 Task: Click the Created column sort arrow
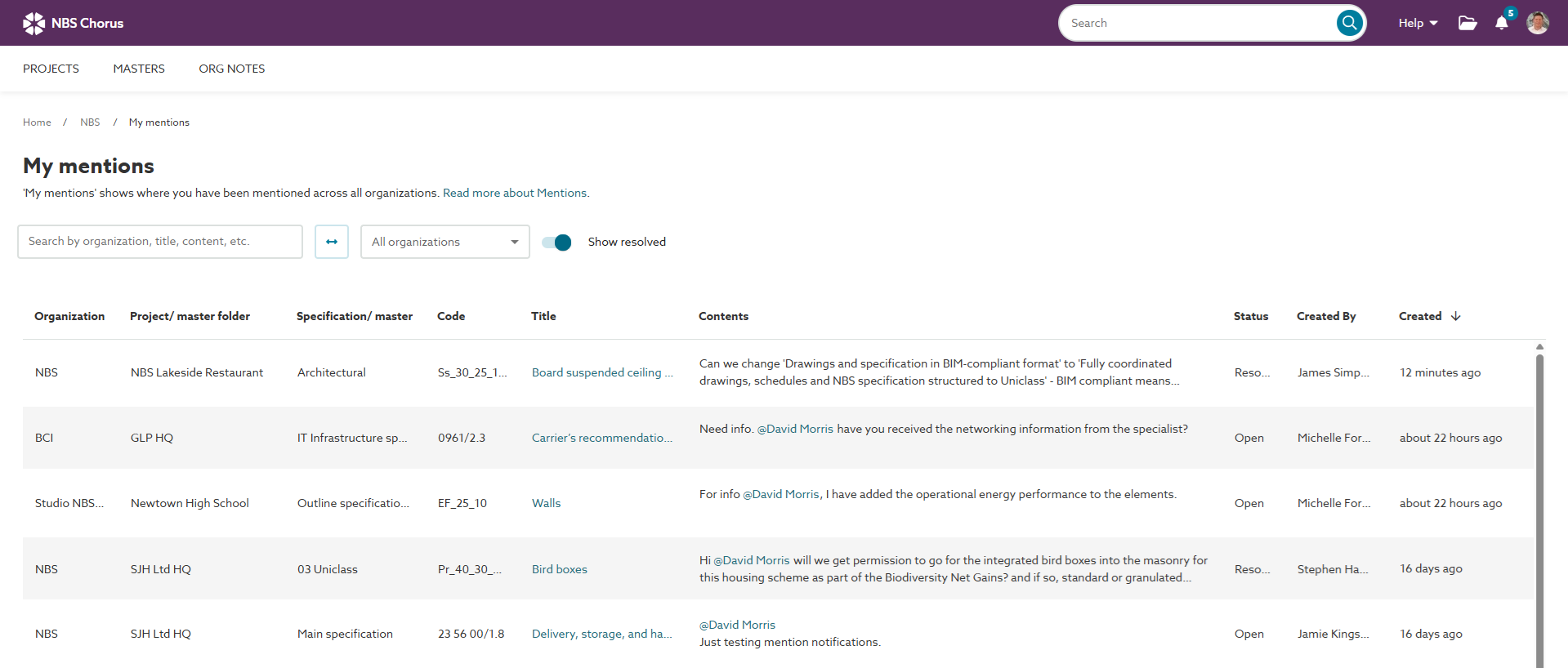1455,316
